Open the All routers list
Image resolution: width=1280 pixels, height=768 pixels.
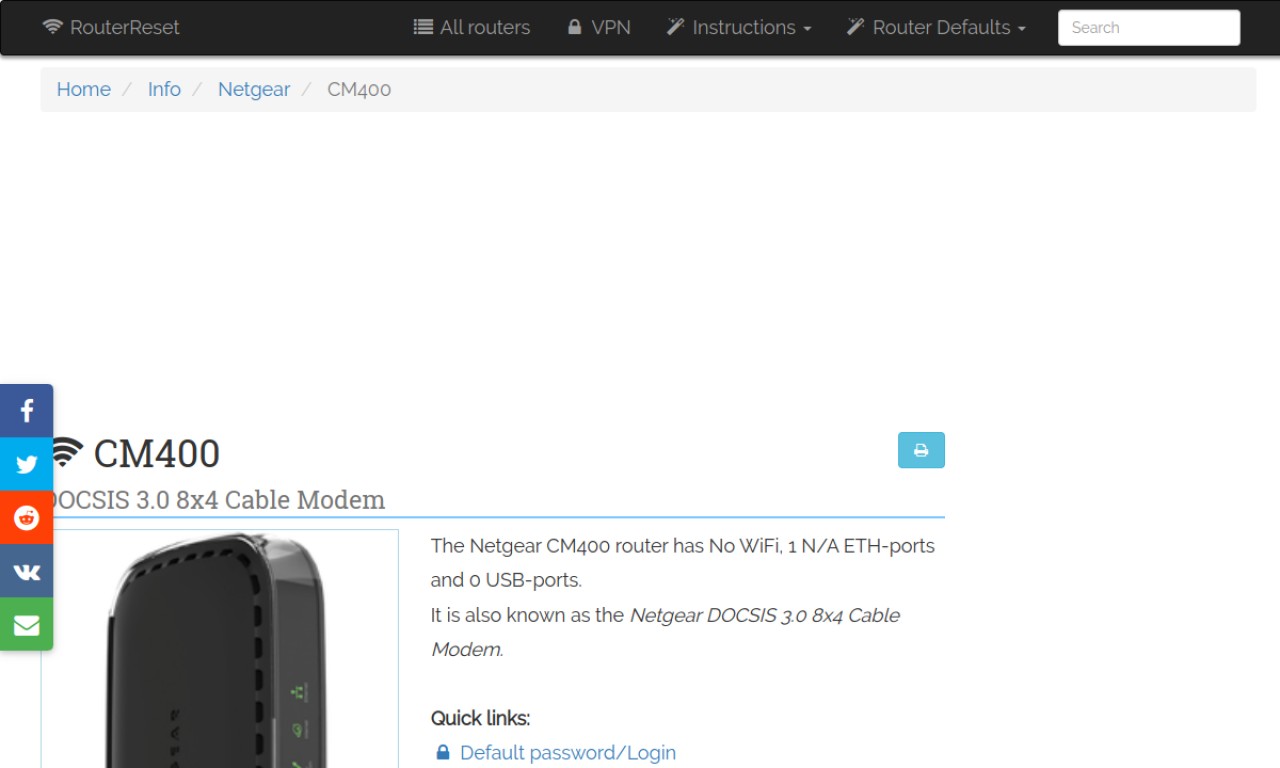(x=472, y=27)
